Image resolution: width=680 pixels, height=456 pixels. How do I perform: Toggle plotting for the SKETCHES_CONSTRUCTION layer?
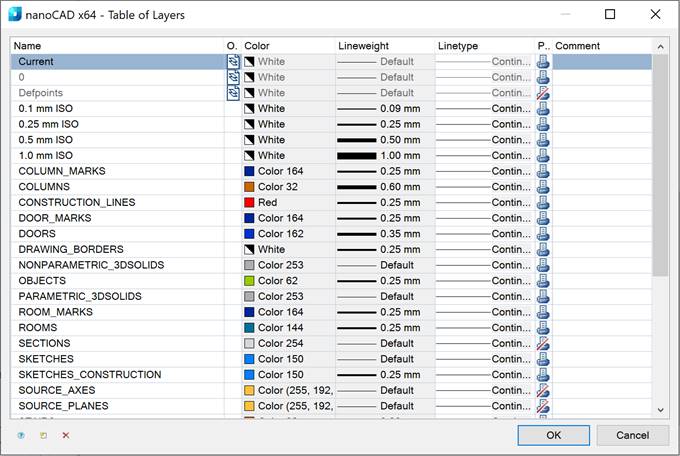(x=543, y=374)
